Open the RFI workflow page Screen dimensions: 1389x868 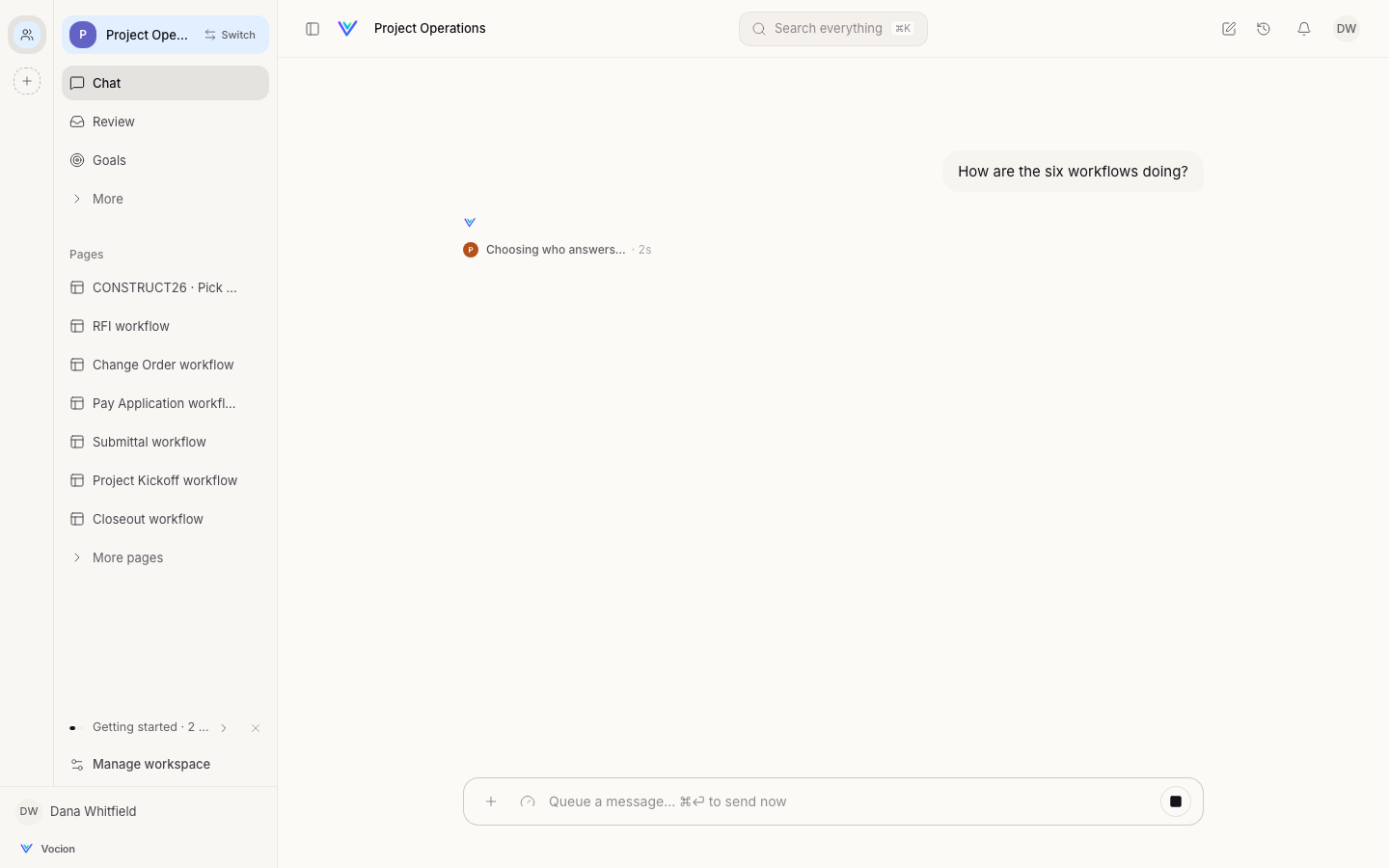tap(165, 326)
